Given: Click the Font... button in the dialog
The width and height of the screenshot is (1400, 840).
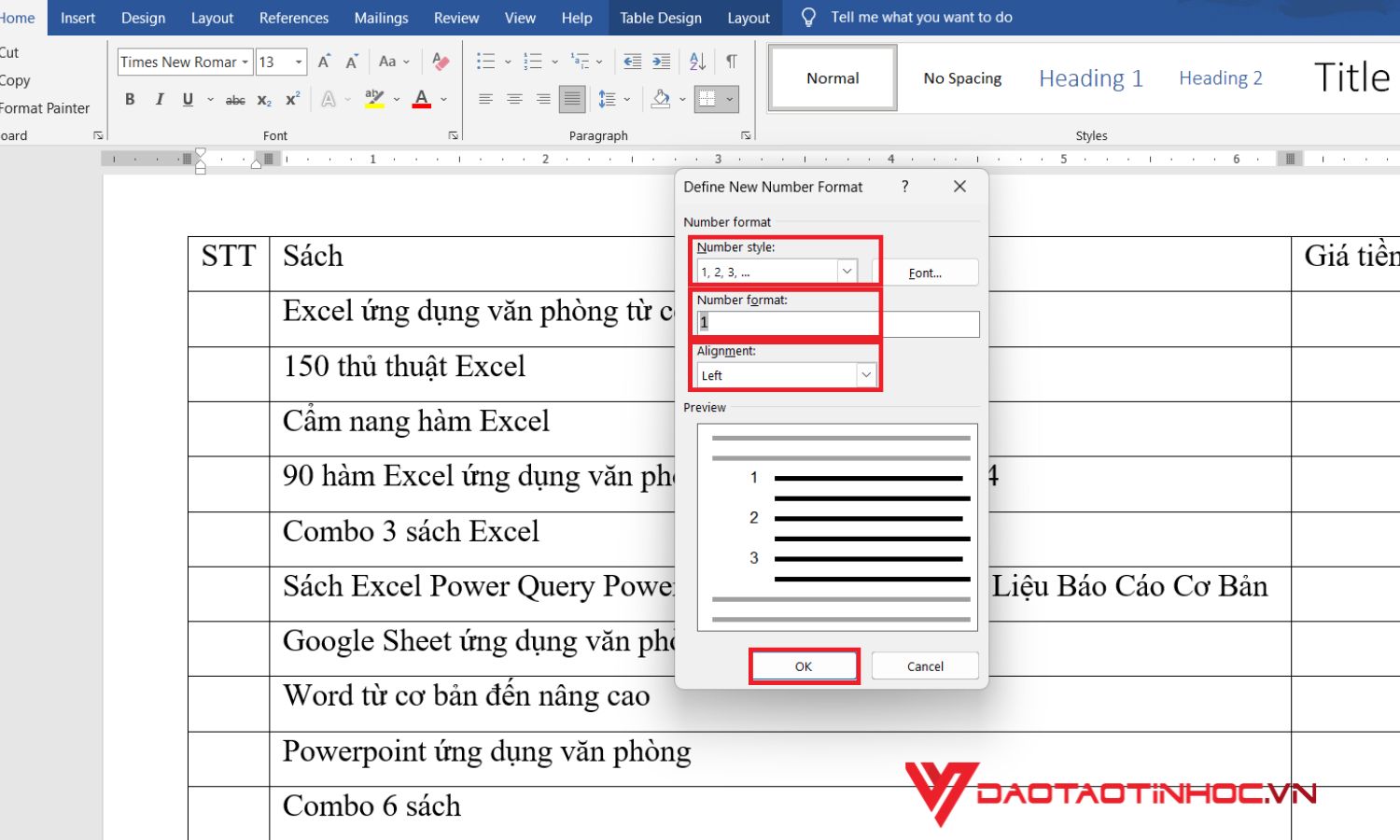Looking at the screenshot, I should click(925, 272).
